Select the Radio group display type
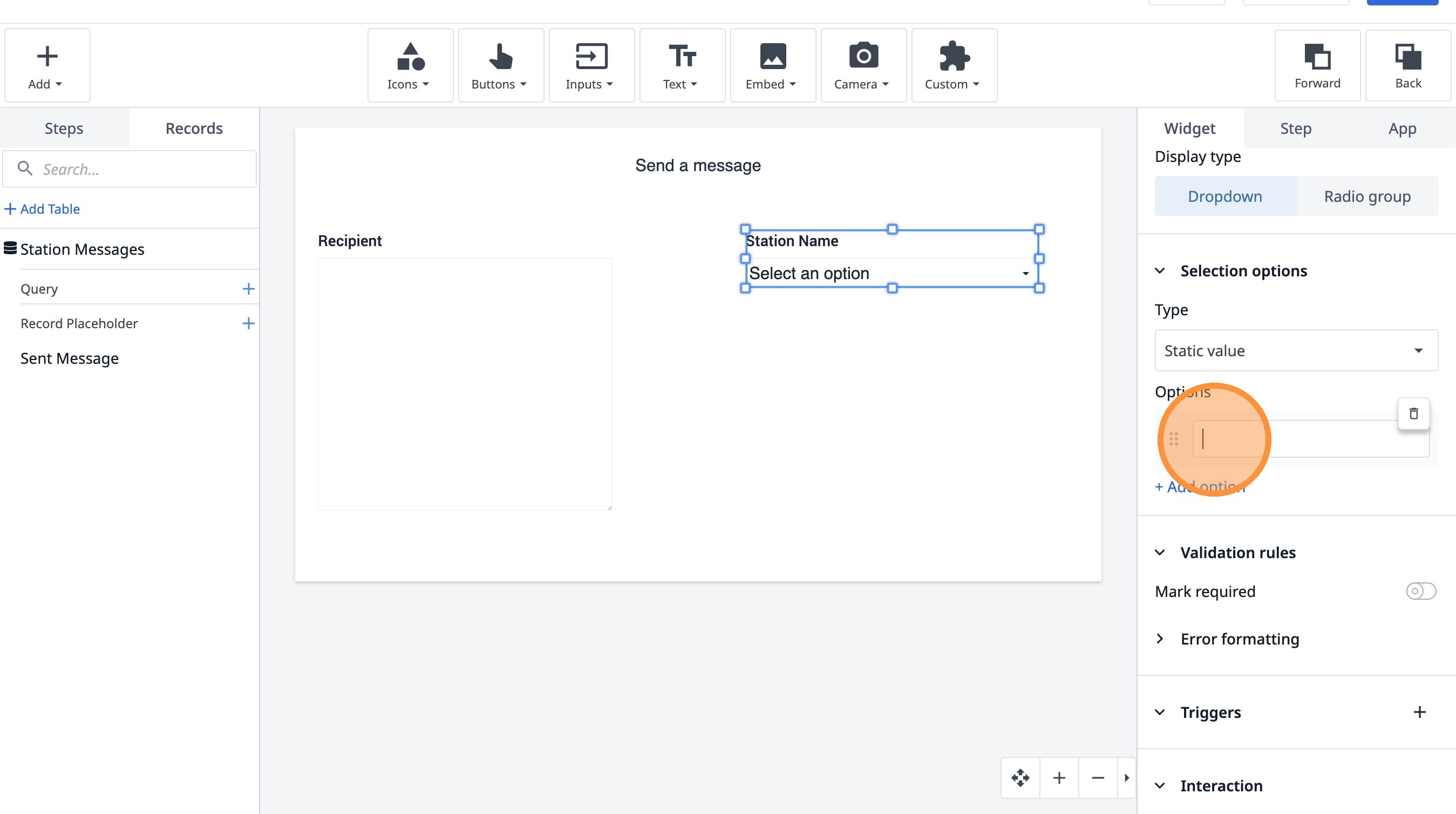 (x=1367, y=196)
